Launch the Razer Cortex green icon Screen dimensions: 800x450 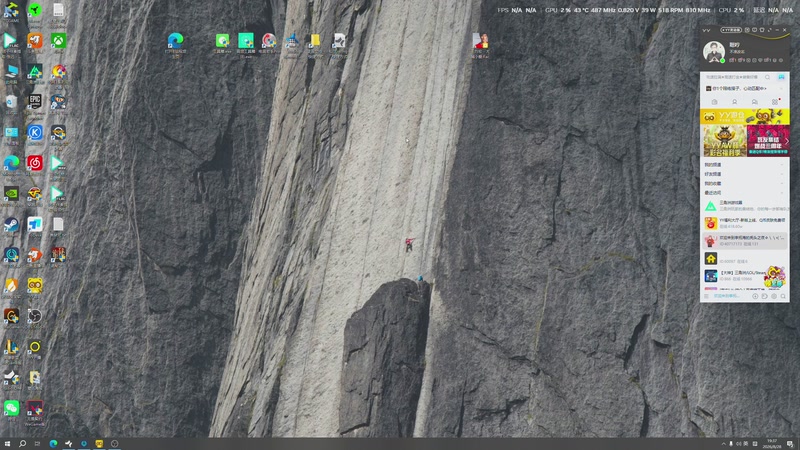35,10
